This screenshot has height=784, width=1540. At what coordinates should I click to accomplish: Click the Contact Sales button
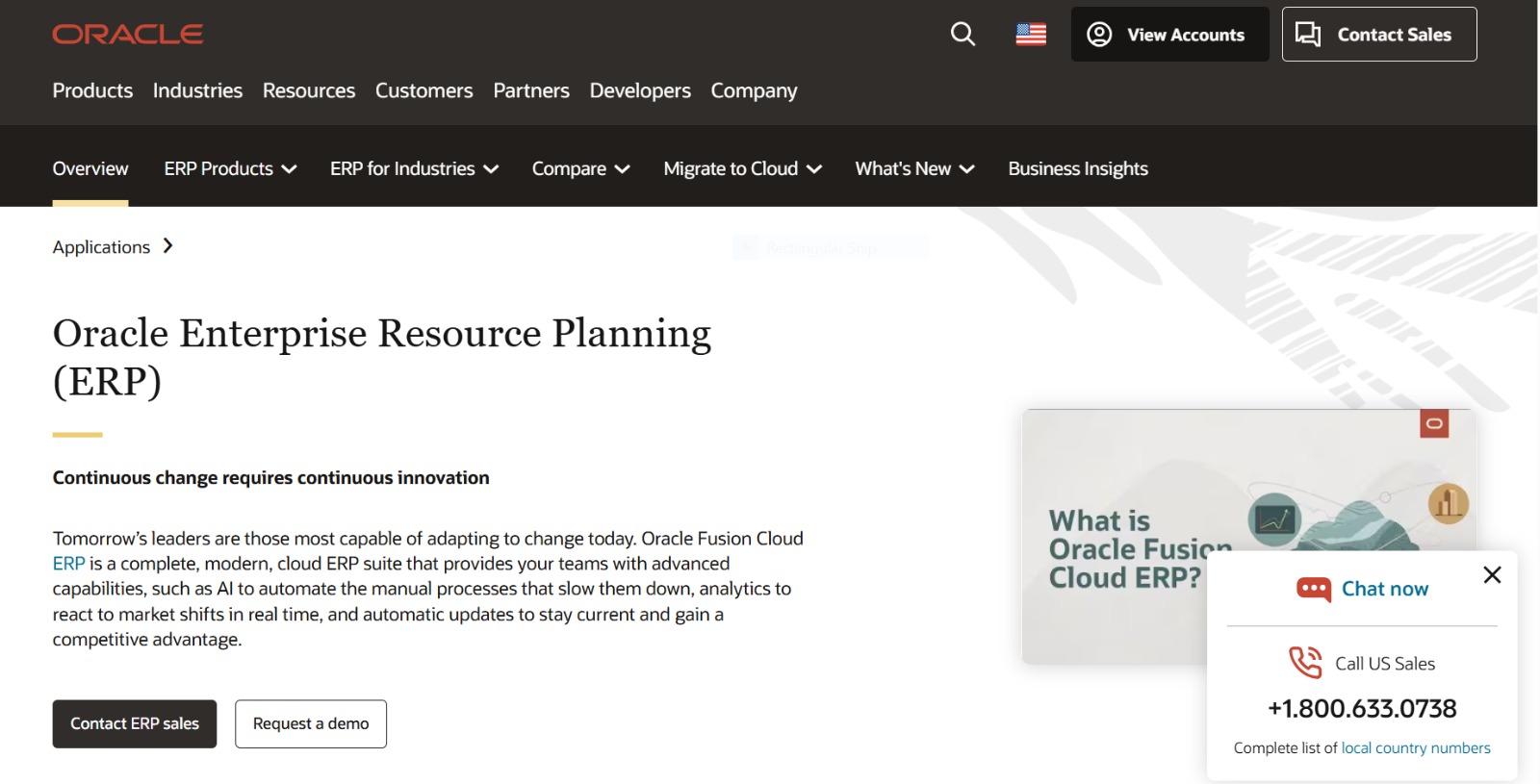tap(1379, 35)
